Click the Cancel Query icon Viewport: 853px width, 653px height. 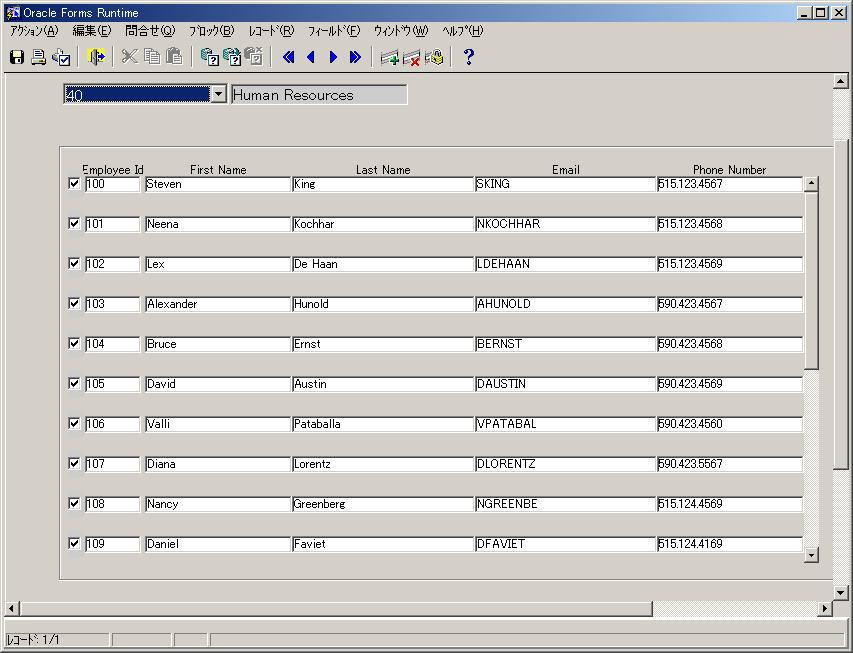tap(254, 57)
